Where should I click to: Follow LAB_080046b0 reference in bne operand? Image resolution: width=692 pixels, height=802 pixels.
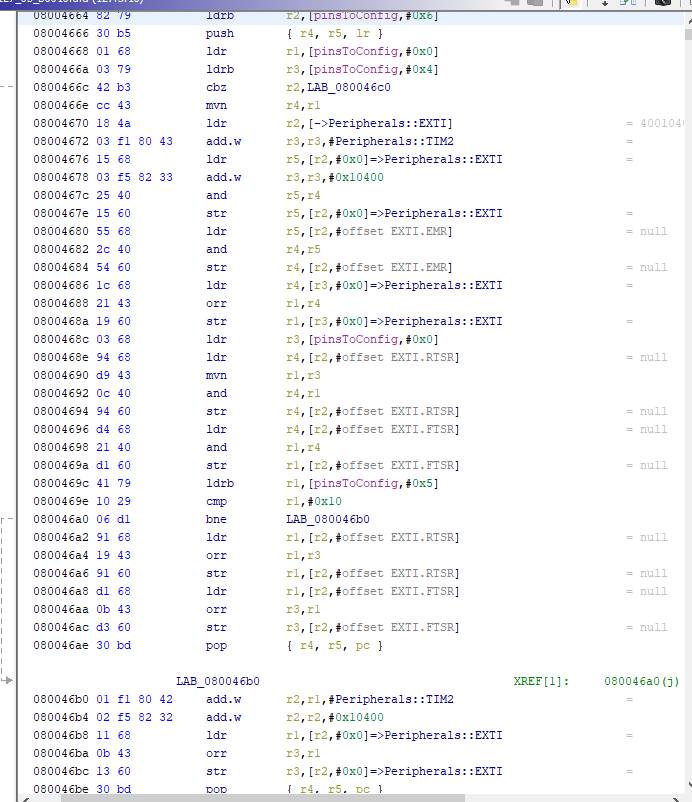(x=328, y=519)
